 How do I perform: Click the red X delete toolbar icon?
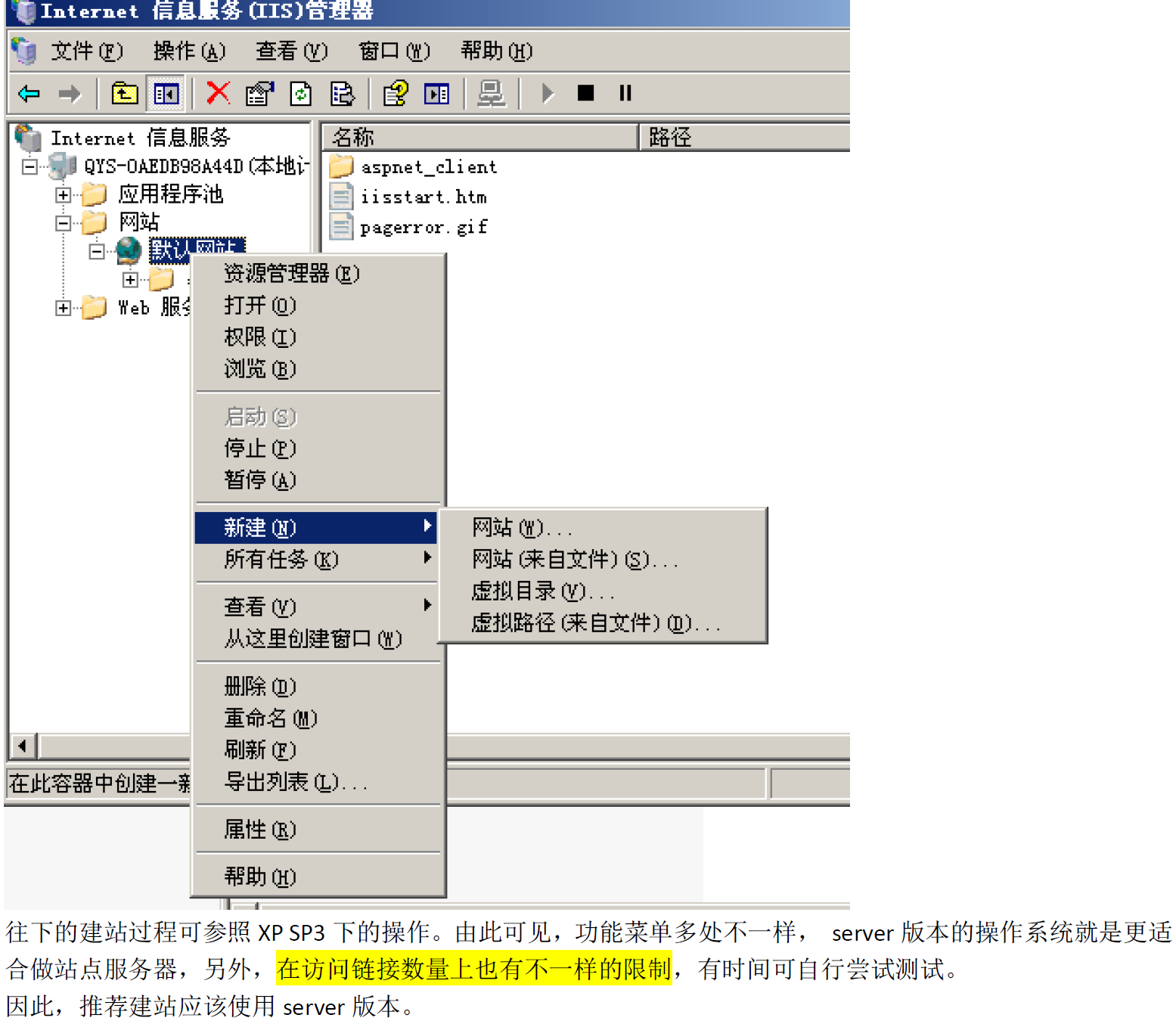[x=217, y=93]
